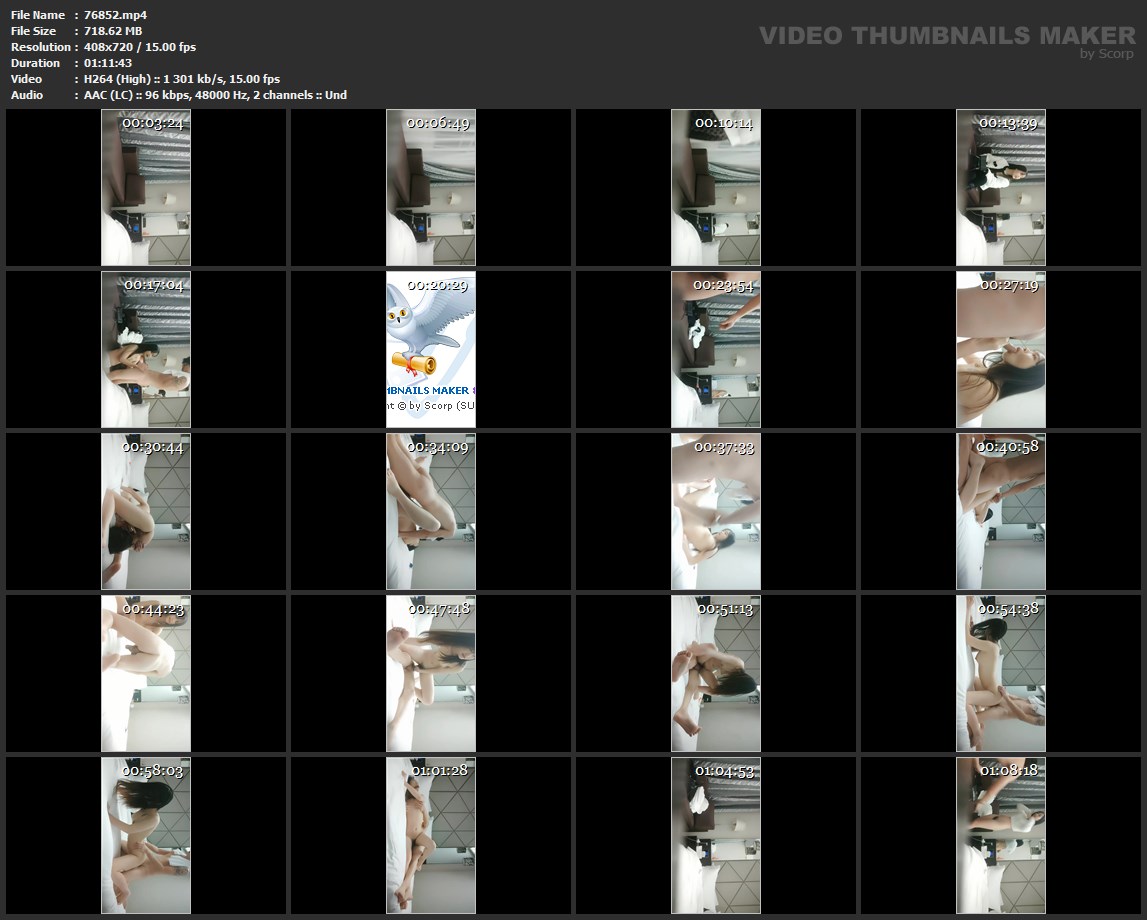Click the 00:03:24 timestamp label
The height and width of the screenshot is (920, 1147).
tap(153, 123)
